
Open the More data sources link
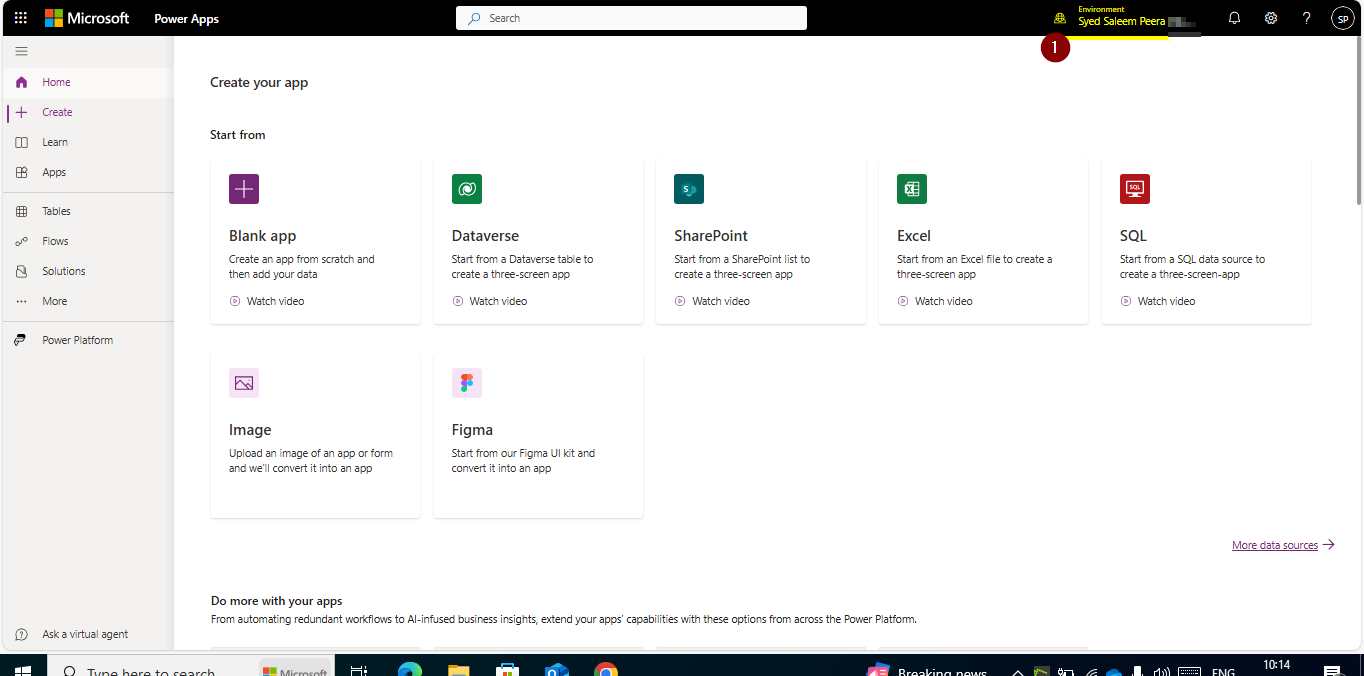[1283, 545]
